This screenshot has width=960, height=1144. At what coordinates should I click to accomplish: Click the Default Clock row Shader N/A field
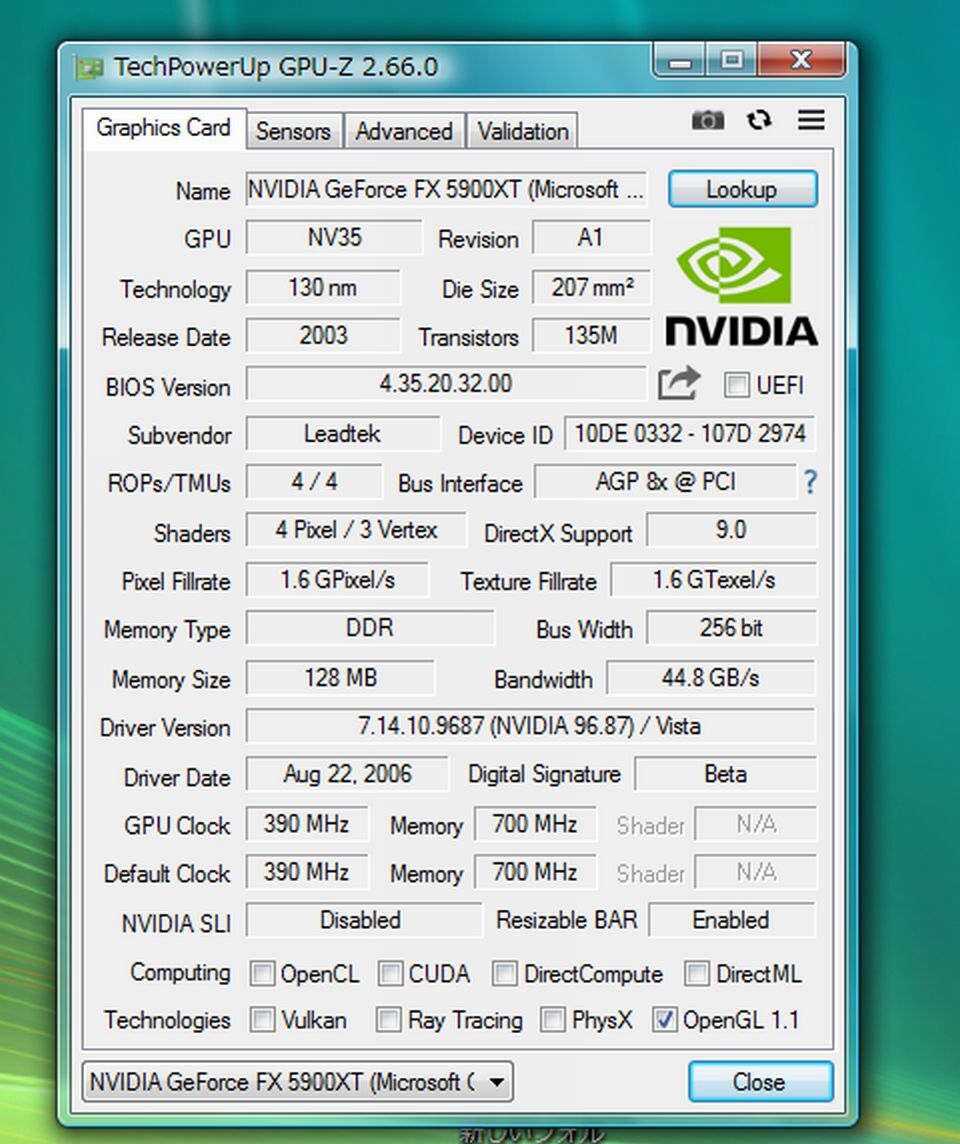coord(756,873)
